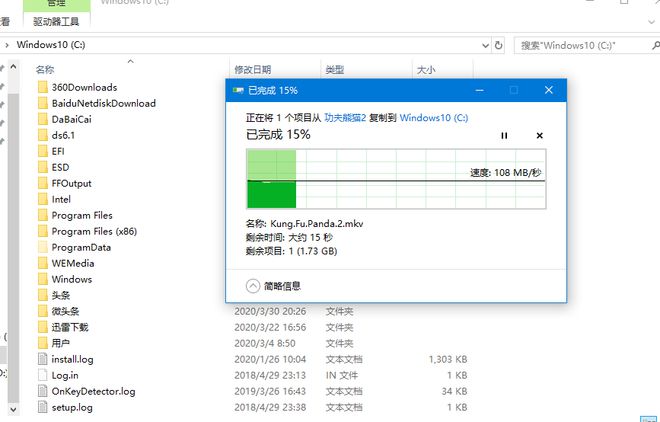660x422 pixels.
Task: Click date 2020/3/30 20:26 cell
Action: point(270,311)
